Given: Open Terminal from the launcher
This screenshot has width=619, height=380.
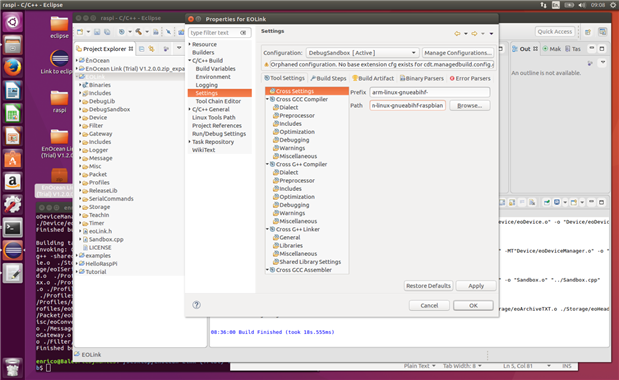Looking at the screenshot, I should coord(13,228).
